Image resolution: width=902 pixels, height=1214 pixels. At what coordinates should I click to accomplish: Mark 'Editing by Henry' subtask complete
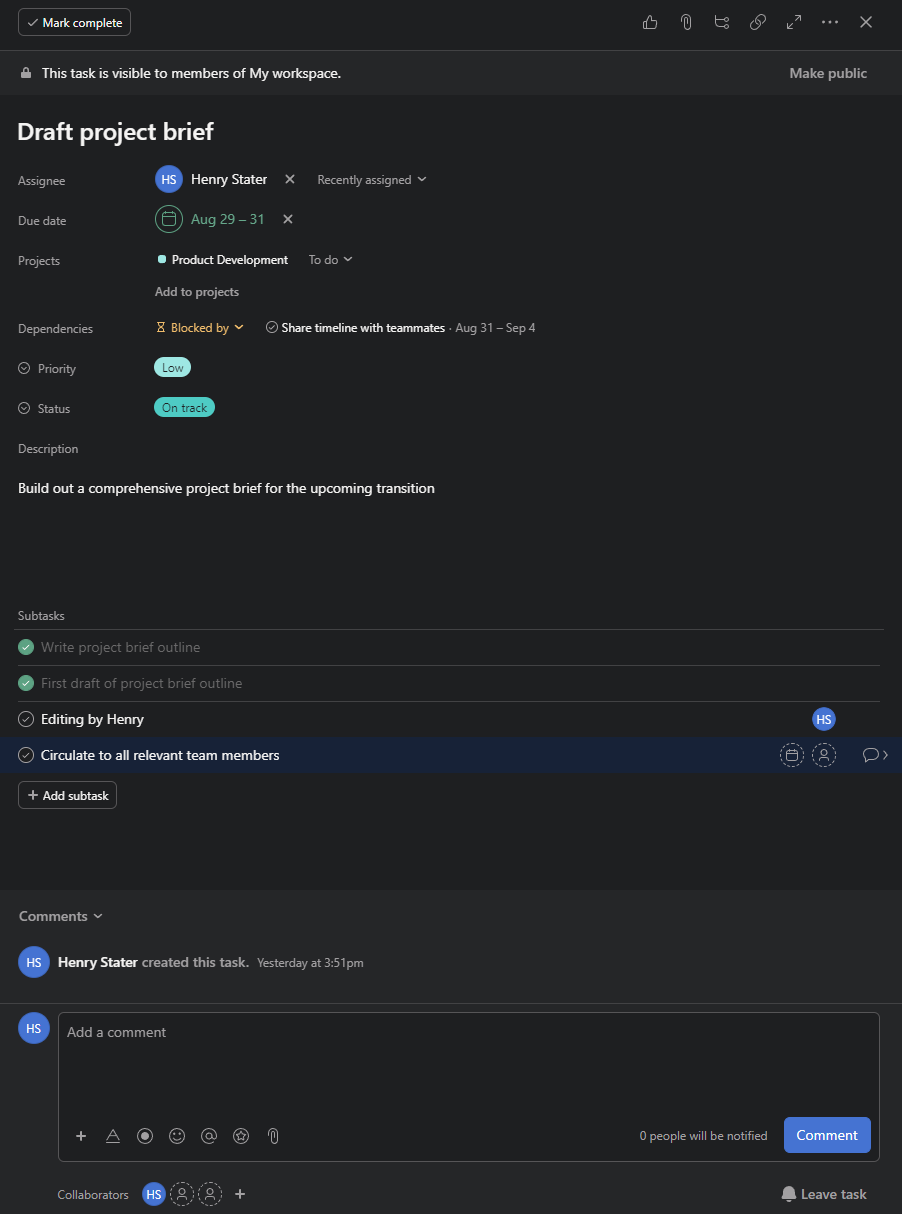(26, 720)
